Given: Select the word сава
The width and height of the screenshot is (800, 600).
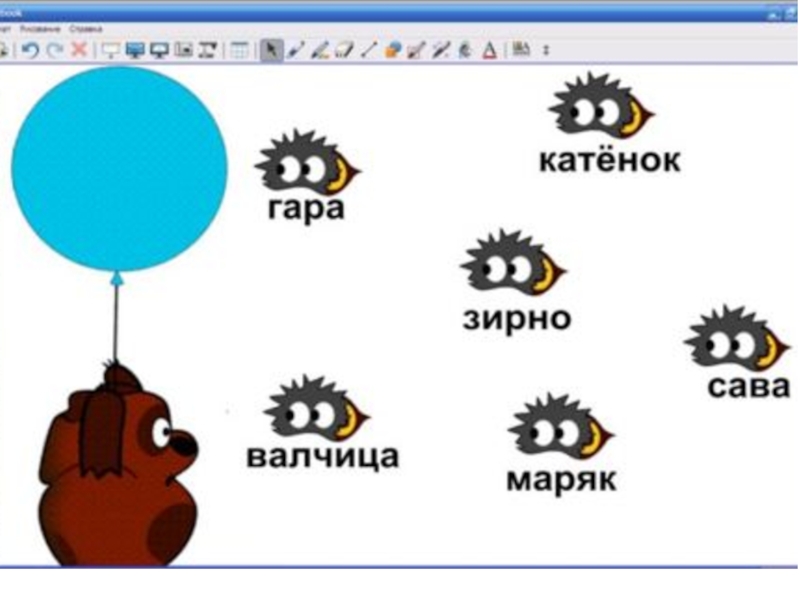Looking at the screenshot, I should [748, 387].
